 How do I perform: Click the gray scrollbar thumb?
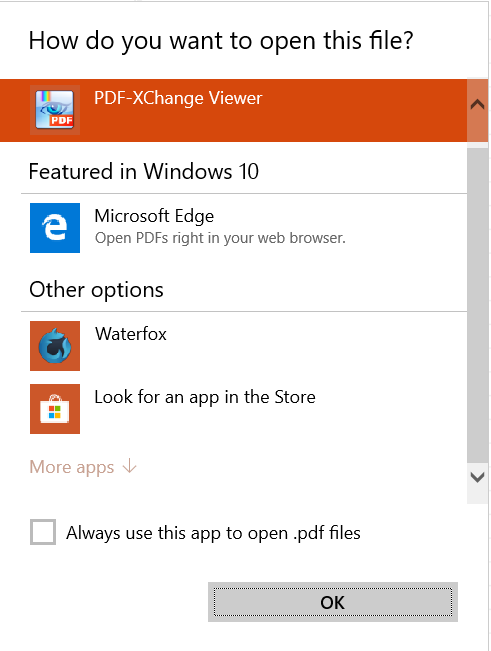[x=477, y=305]
